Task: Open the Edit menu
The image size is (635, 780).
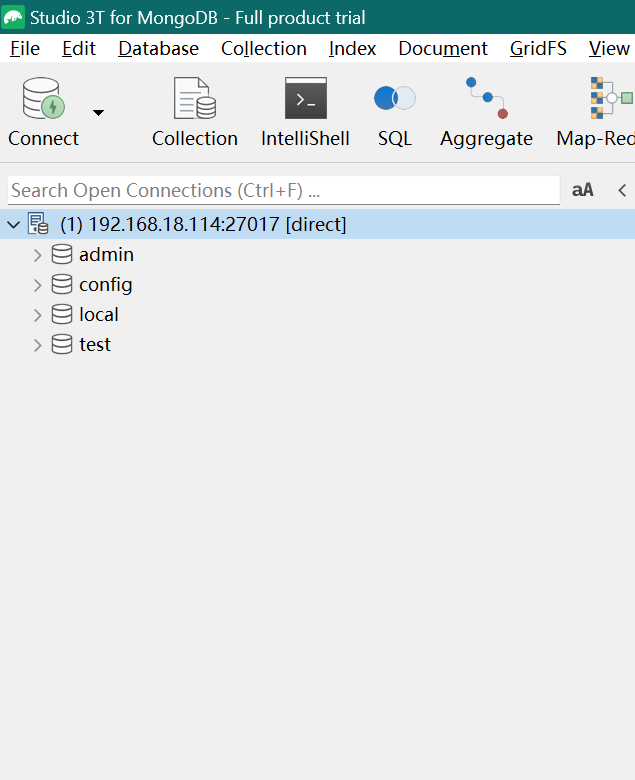Action: point(79,48)
